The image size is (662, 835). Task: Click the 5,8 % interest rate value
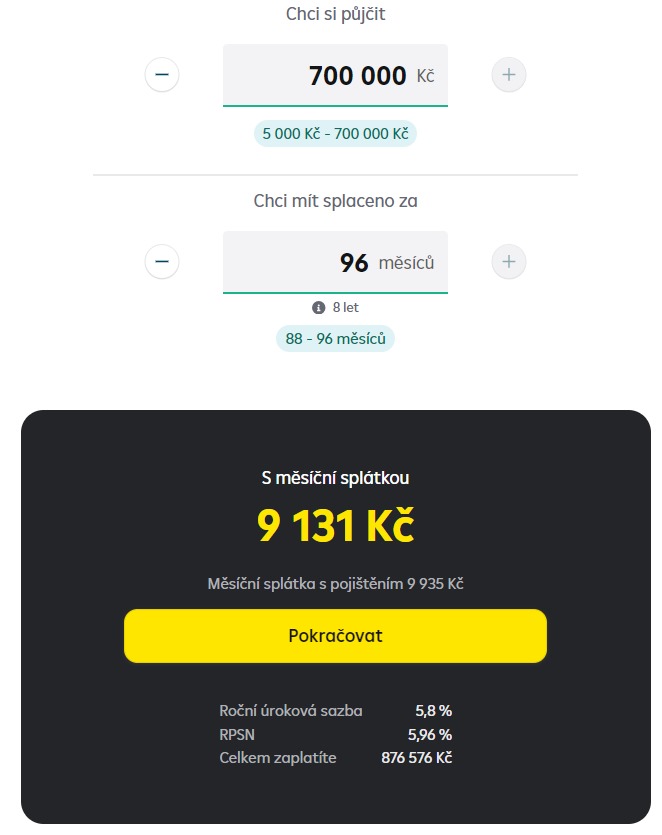click(434, 711)
